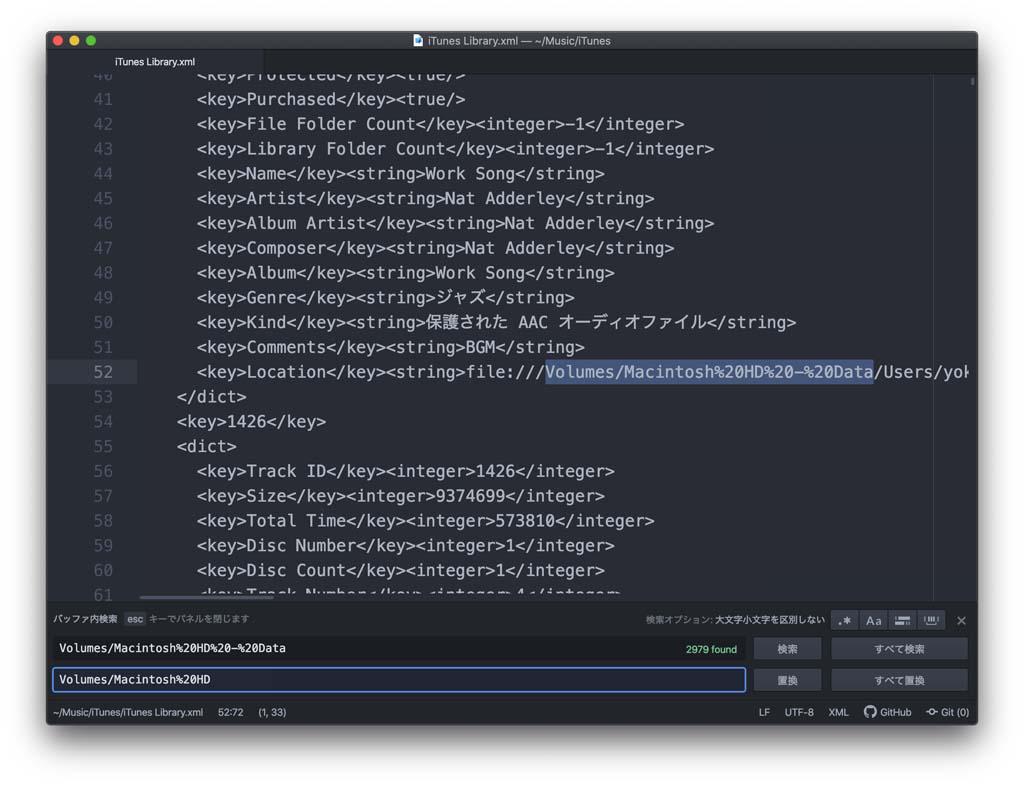Click the window title iTunes Library.xml — ~/Music/iTunes

tap(519, 40)
